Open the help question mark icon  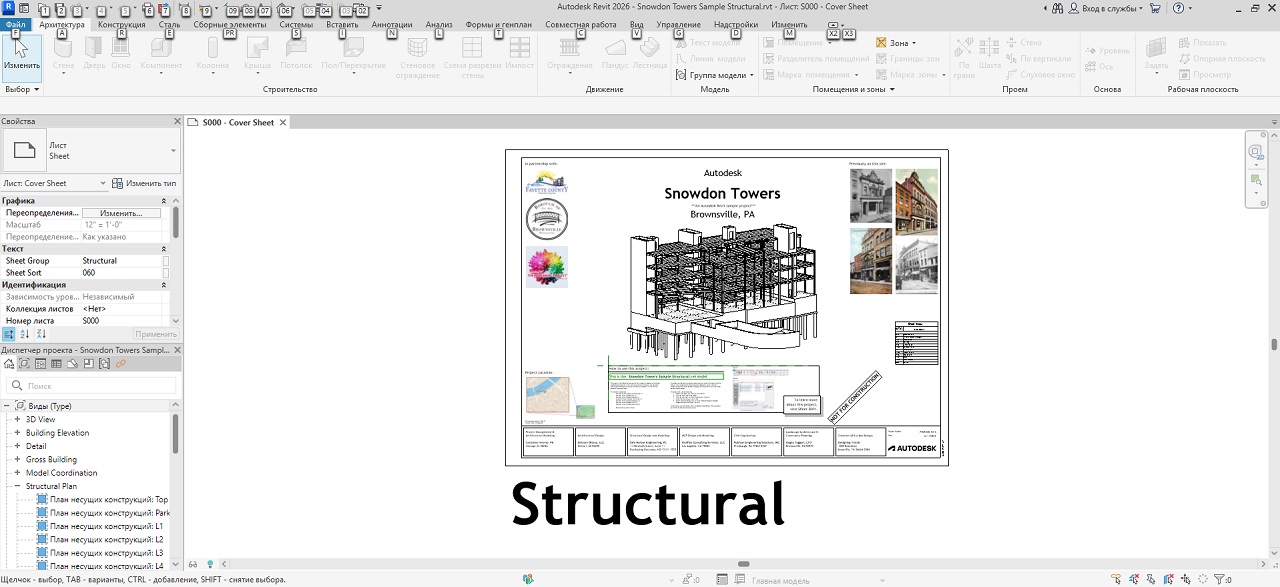tap(1178, 8)
